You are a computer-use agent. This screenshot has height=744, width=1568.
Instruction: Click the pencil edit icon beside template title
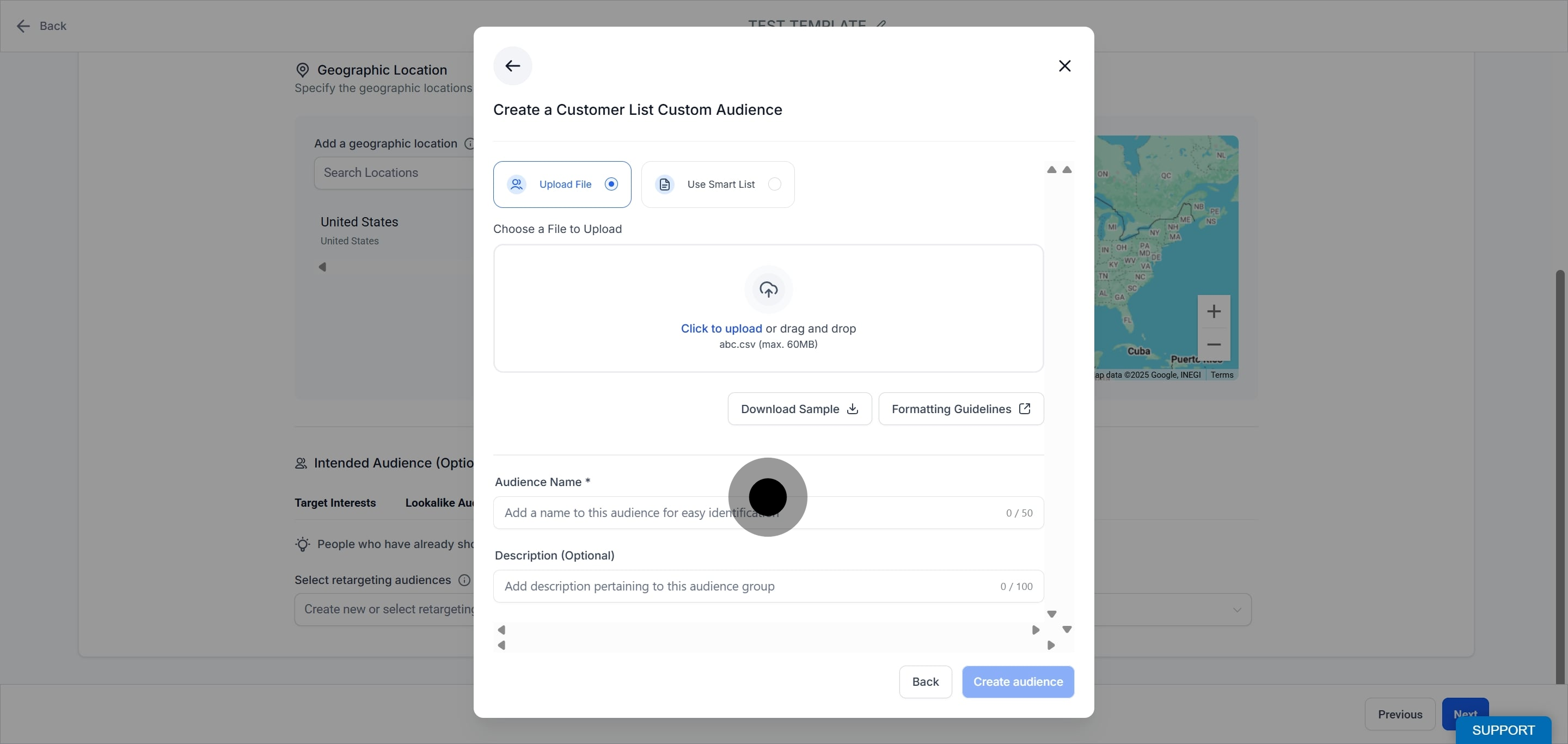tap(881, 24)
